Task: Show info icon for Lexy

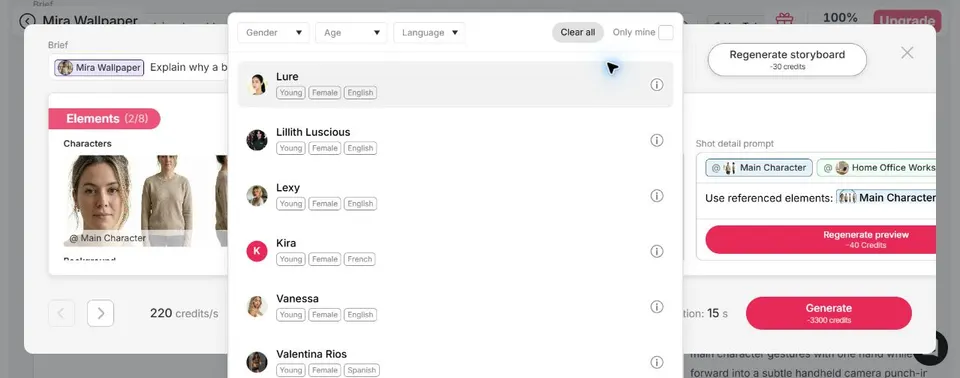Action: [656, 195]
